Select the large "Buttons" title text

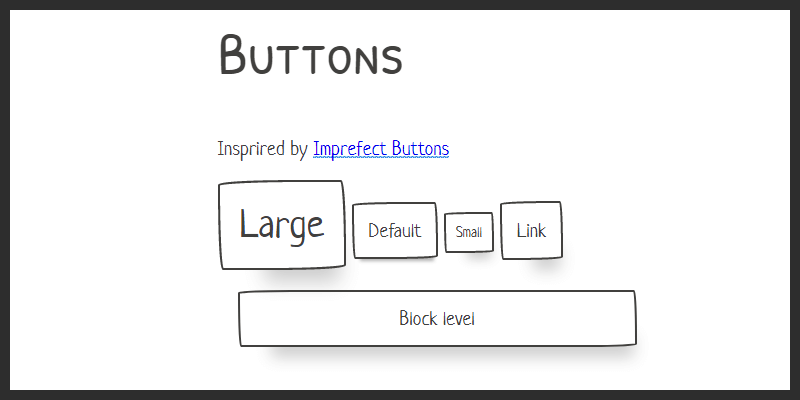pos(311,56)
